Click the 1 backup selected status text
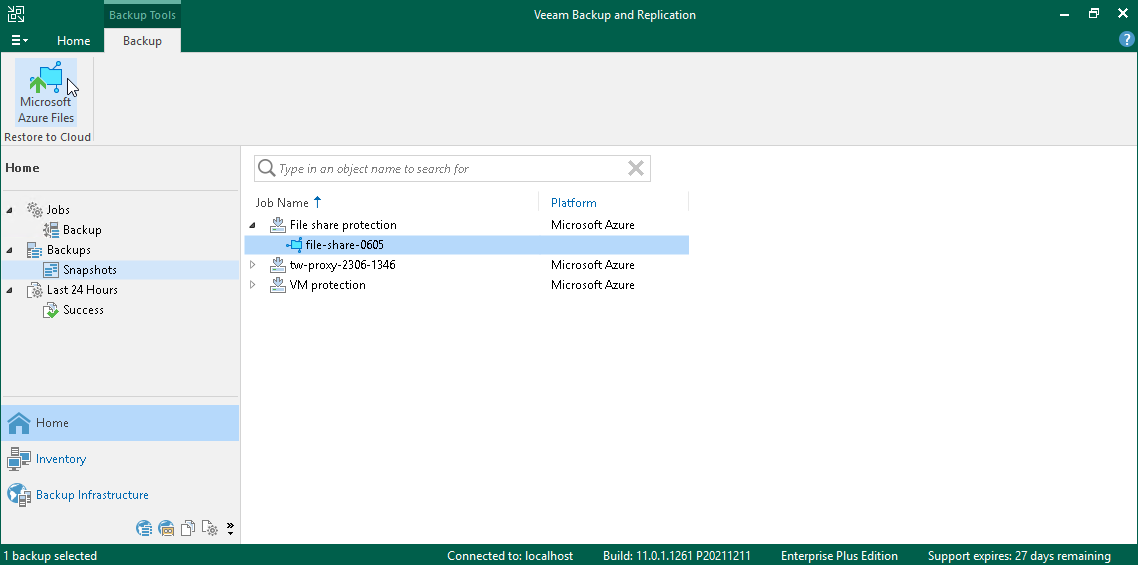 pyautogui.click(x=50, y=556)
